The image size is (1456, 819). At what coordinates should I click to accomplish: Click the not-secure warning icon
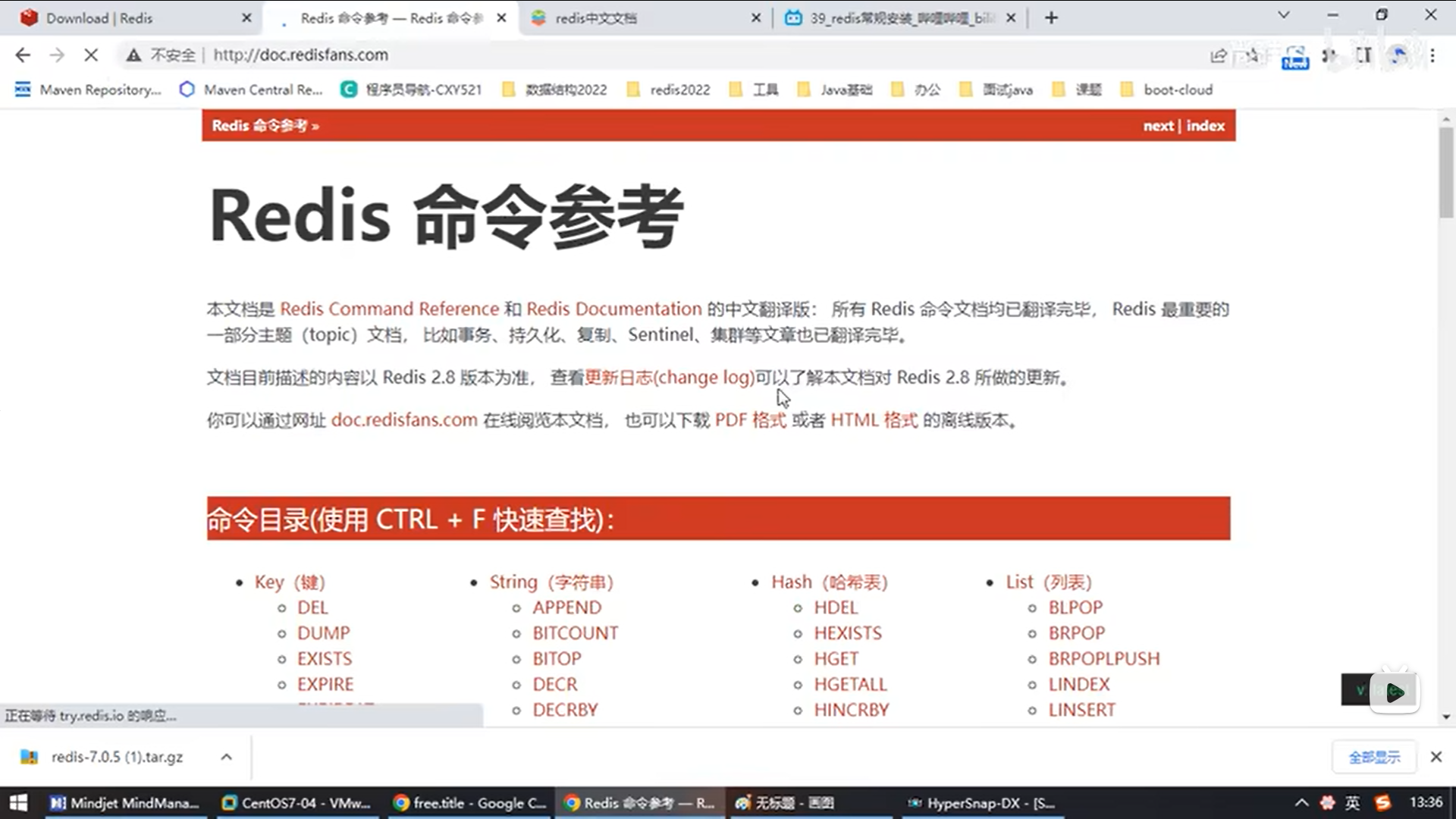click(x=133, y=55)
